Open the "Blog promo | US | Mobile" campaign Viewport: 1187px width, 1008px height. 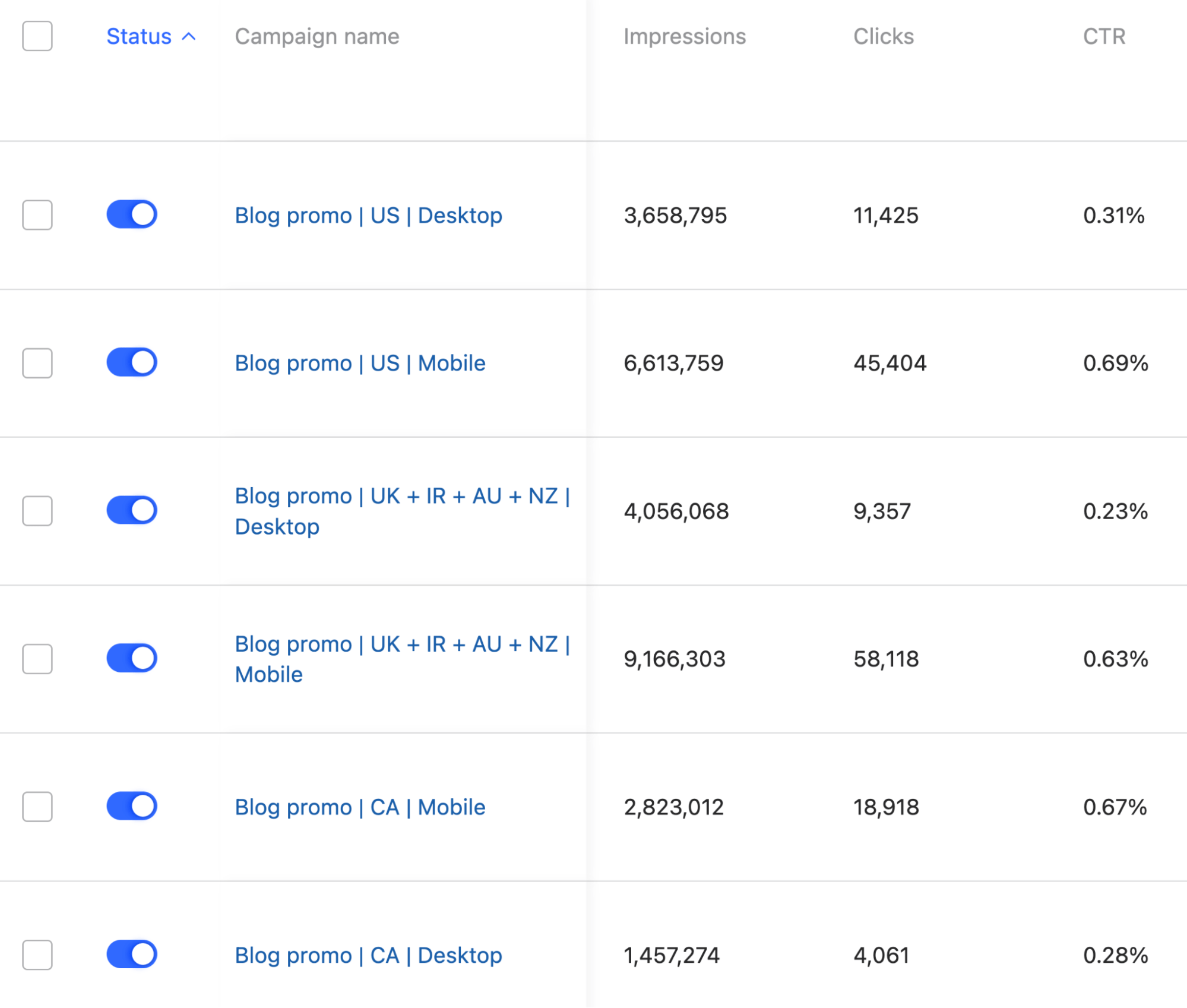359,362
